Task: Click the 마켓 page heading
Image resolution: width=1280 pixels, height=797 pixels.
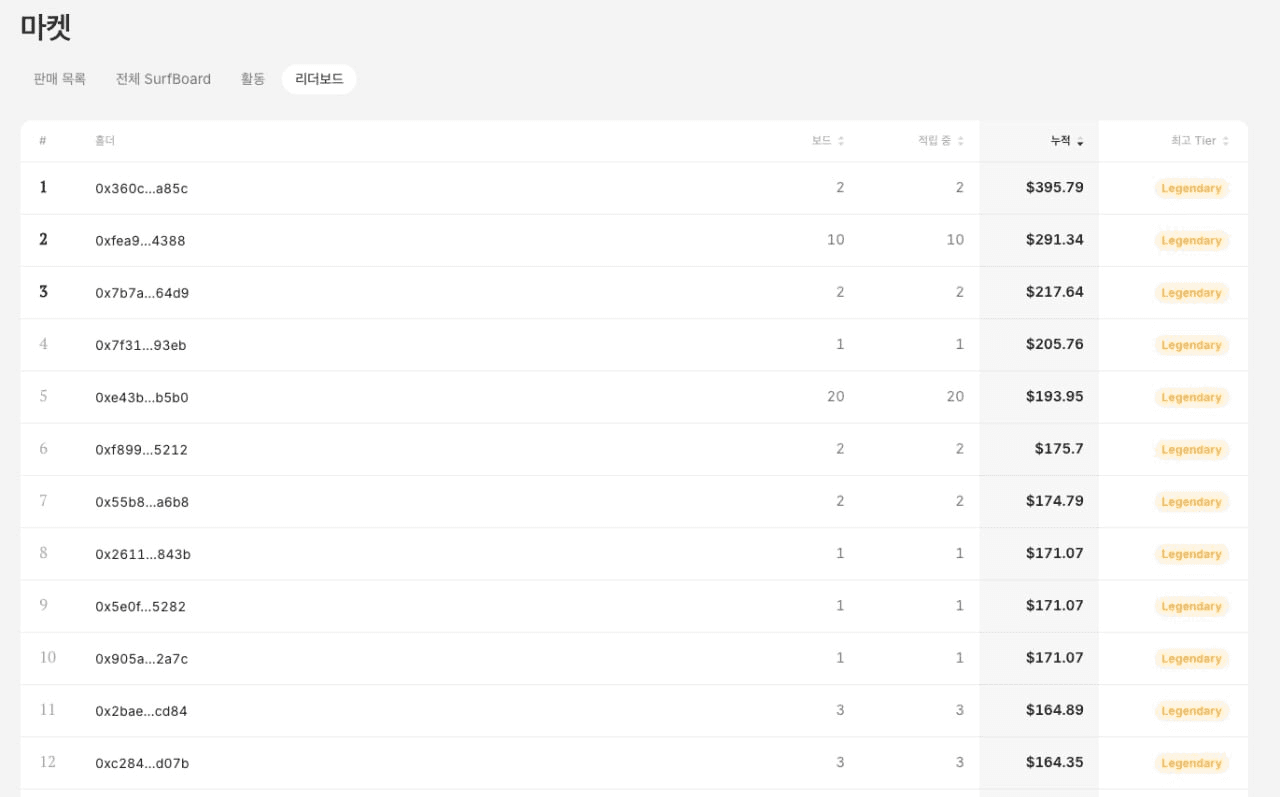Action: point(46,27)
